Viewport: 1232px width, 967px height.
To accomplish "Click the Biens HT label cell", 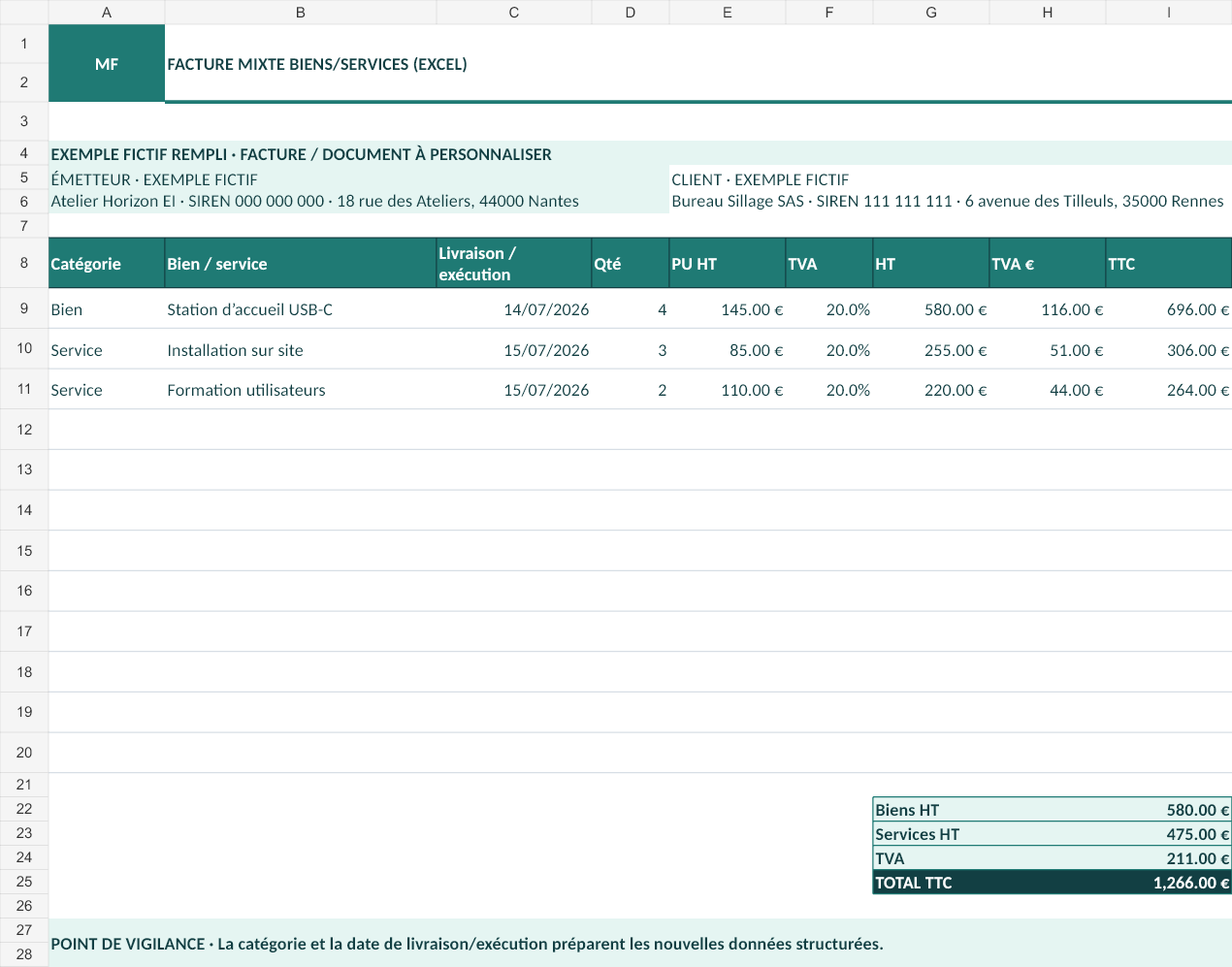I will [x=989, y=809].
